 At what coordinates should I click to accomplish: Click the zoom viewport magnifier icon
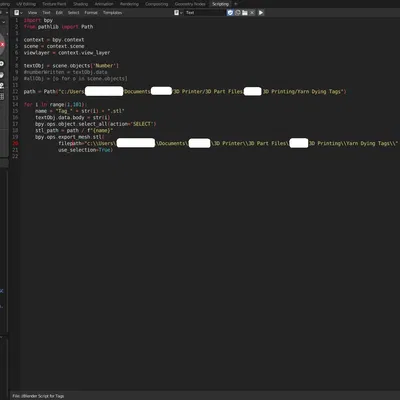2,63
